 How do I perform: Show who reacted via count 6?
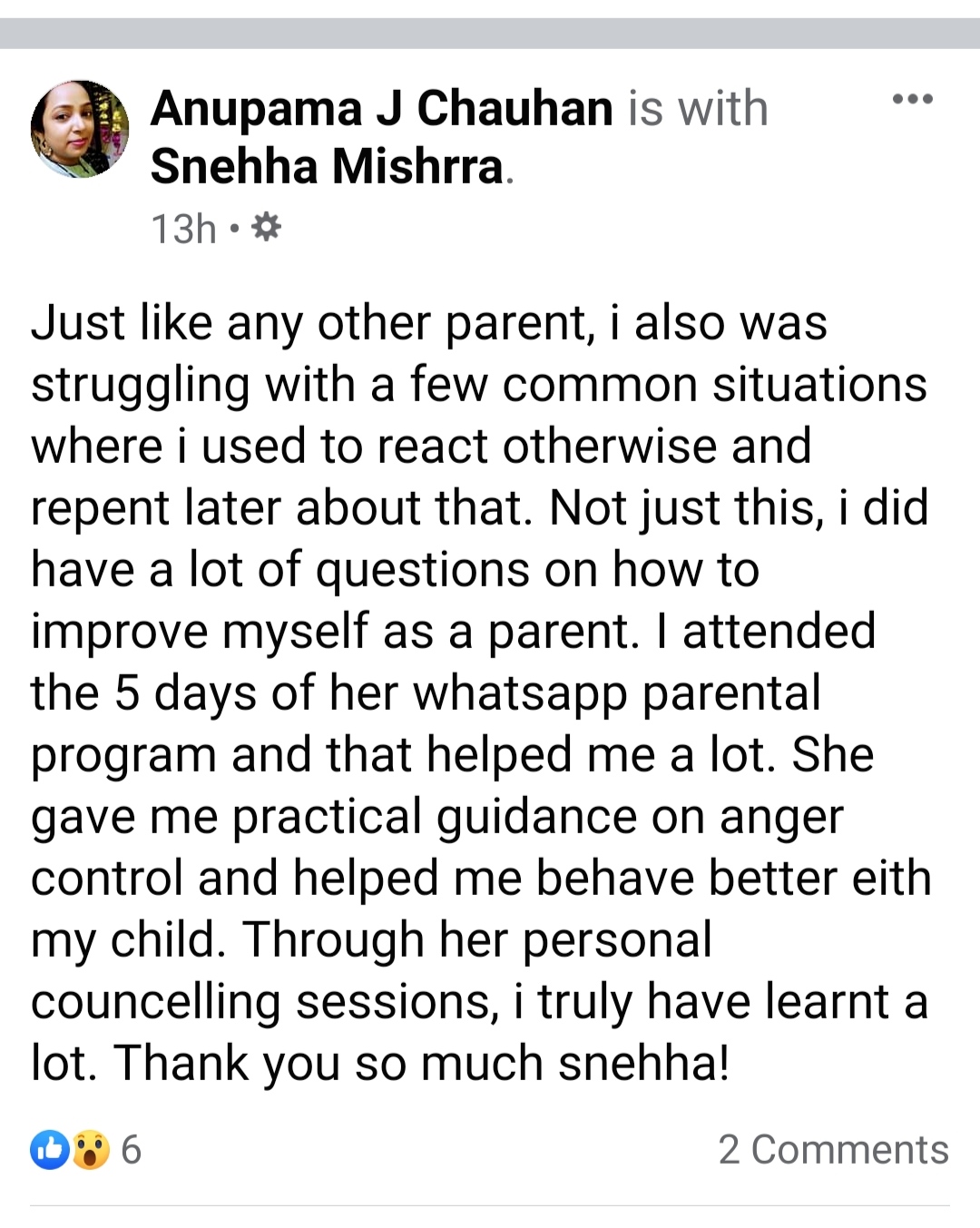tap(132, 1150)
